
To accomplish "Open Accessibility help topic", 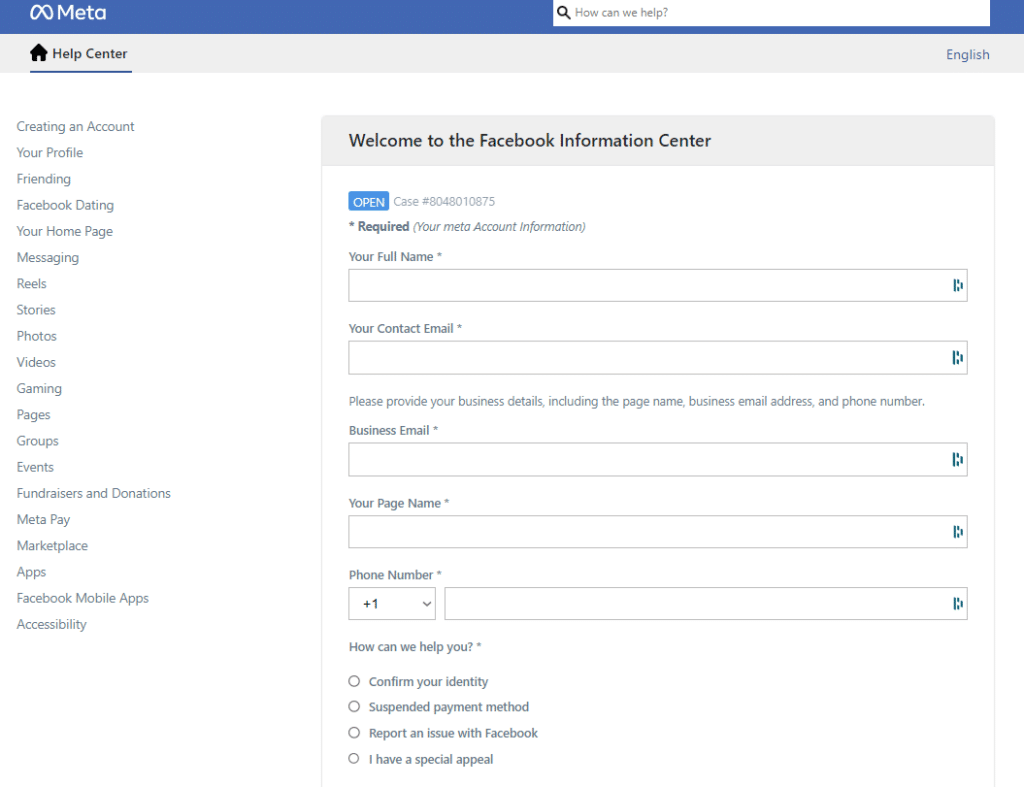I will coord(52,624).
